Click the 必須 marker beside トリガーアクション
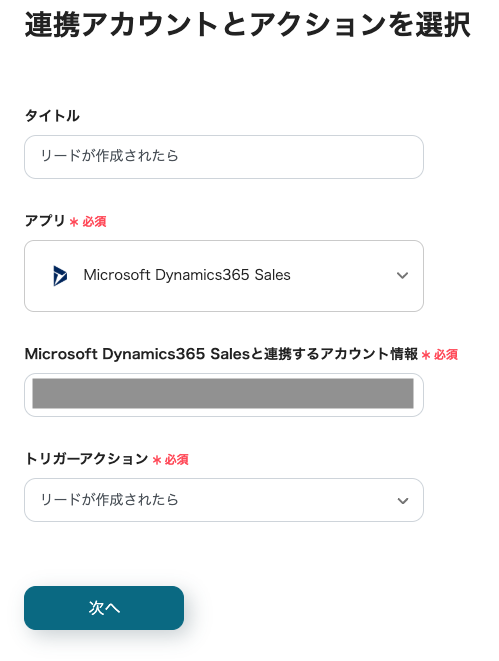Image resolution: width=499 pixels, height=661 pixels. coord(177,459)
